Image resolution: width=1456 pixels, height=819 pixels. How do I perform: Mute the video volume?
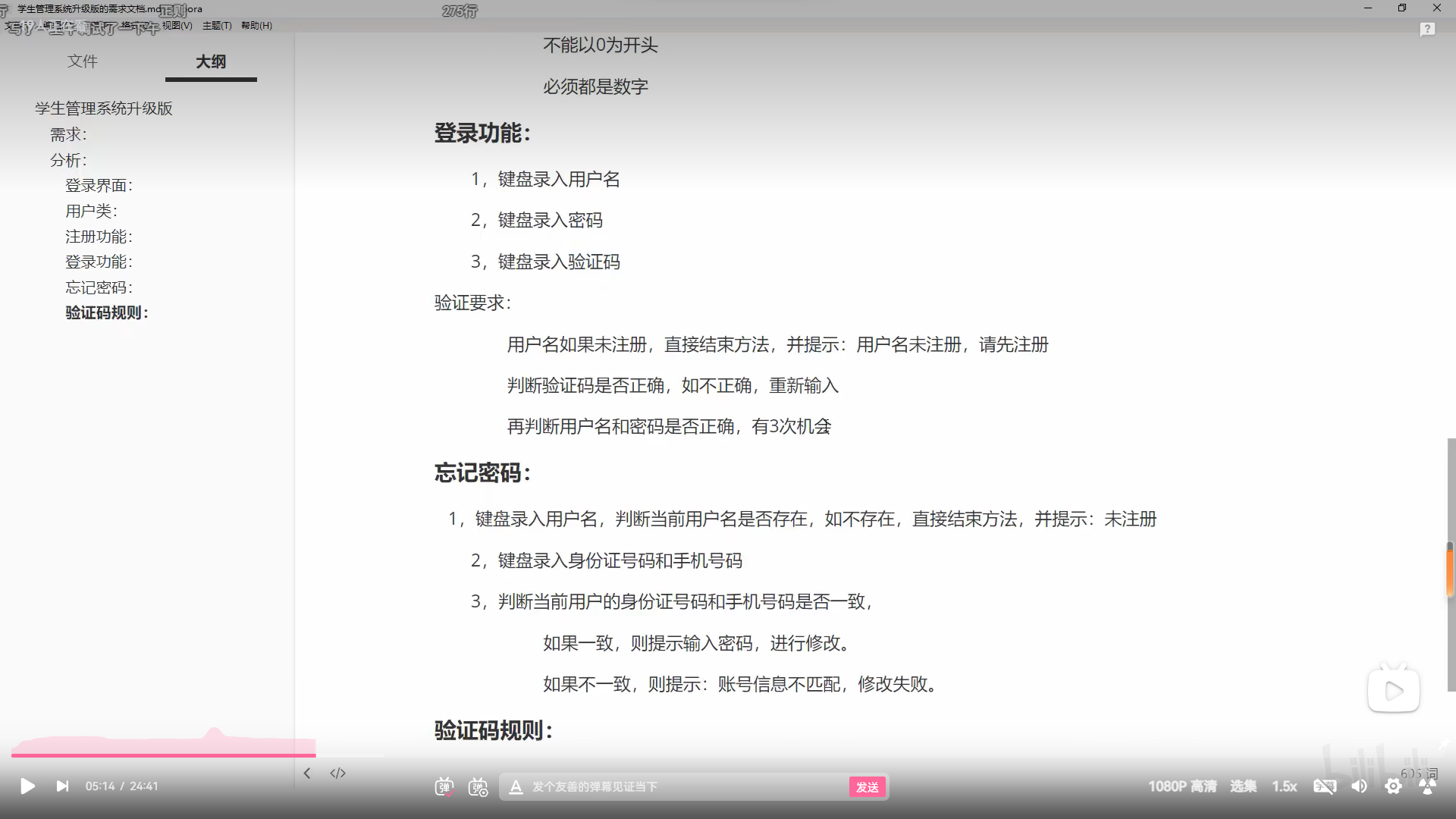[x=1359, y=786]
